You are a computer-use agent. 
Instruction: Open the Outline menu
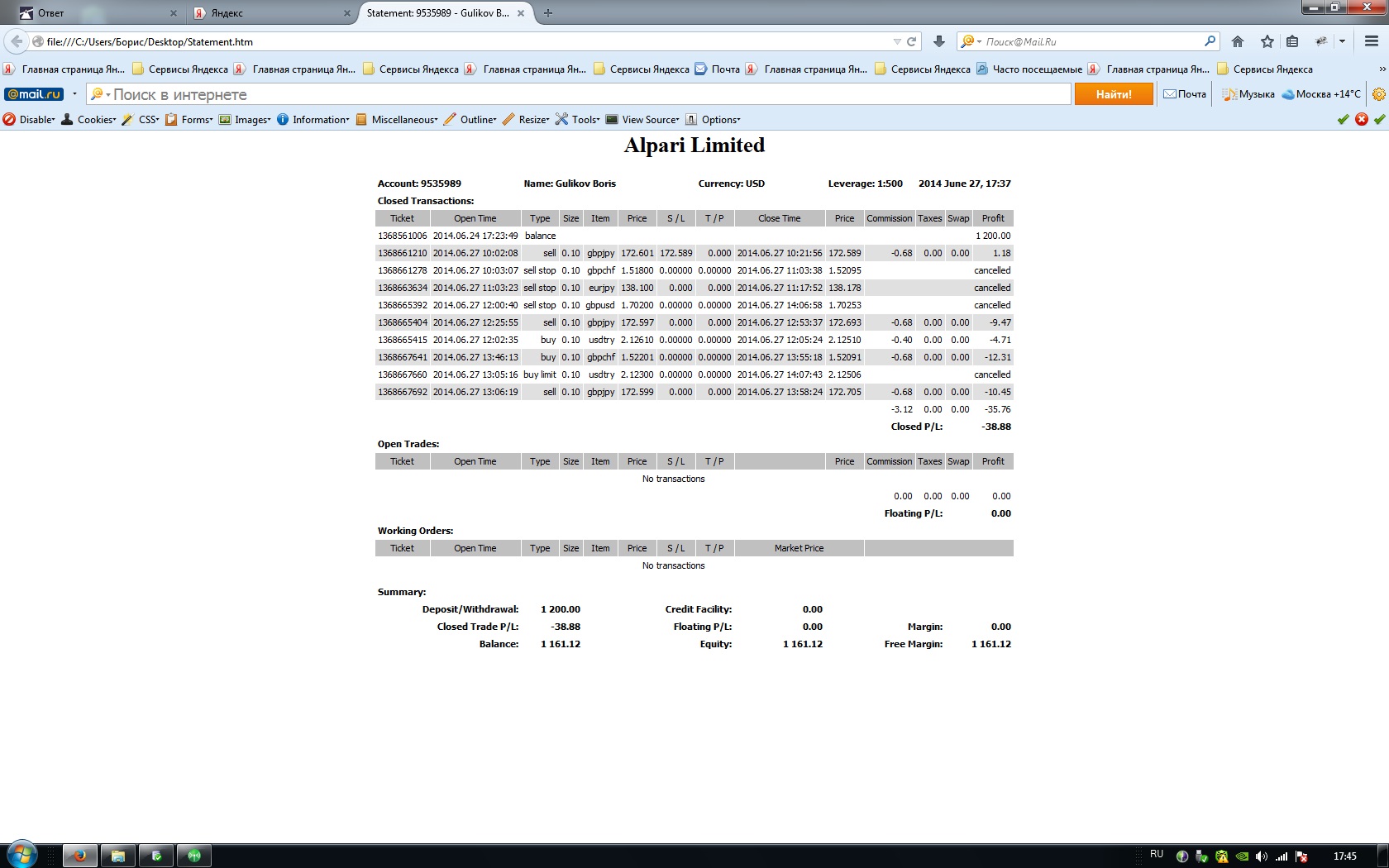tap(470, 120)
